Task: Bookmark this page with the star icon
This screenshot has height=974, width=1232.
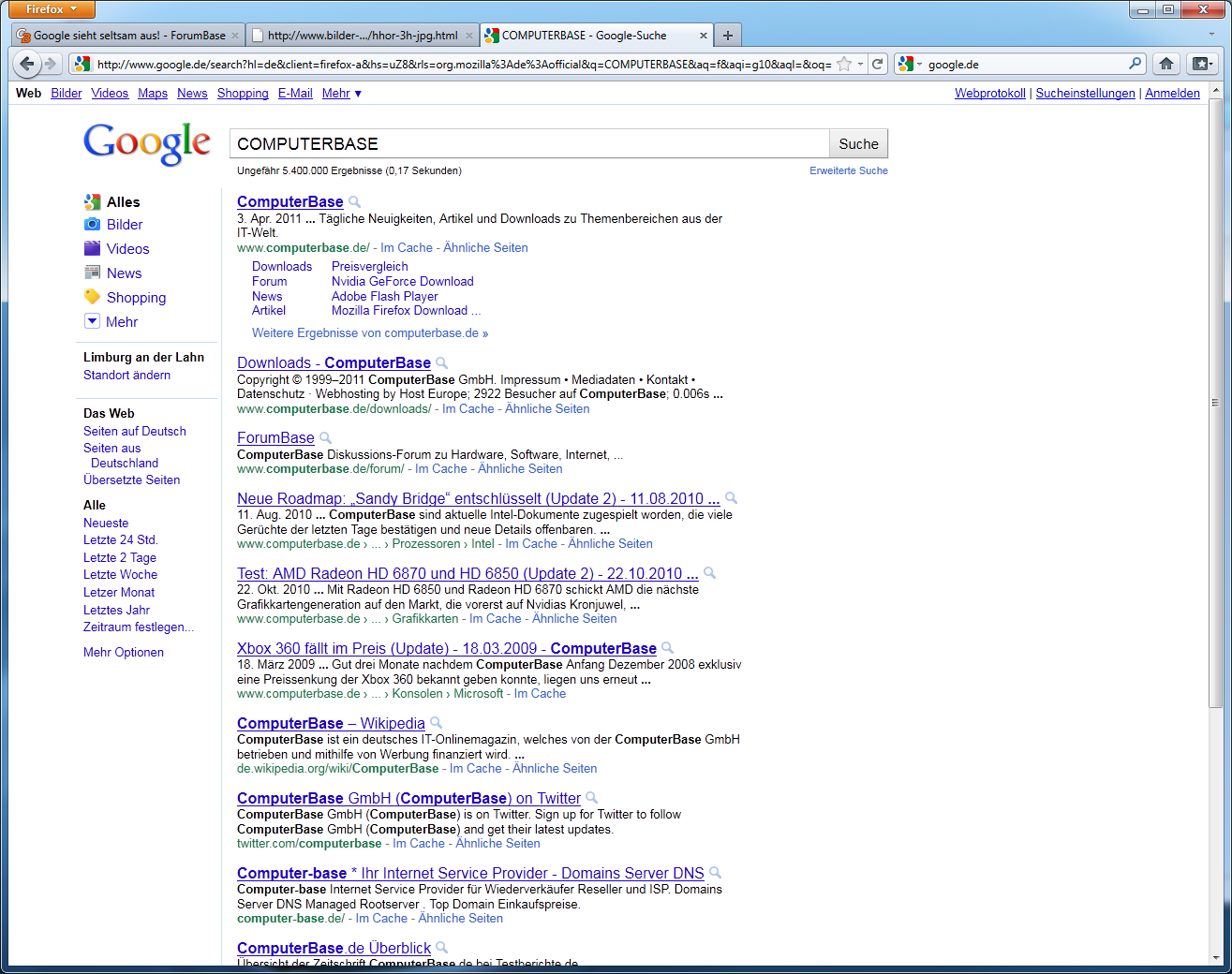Action: [x=844, y=64]
